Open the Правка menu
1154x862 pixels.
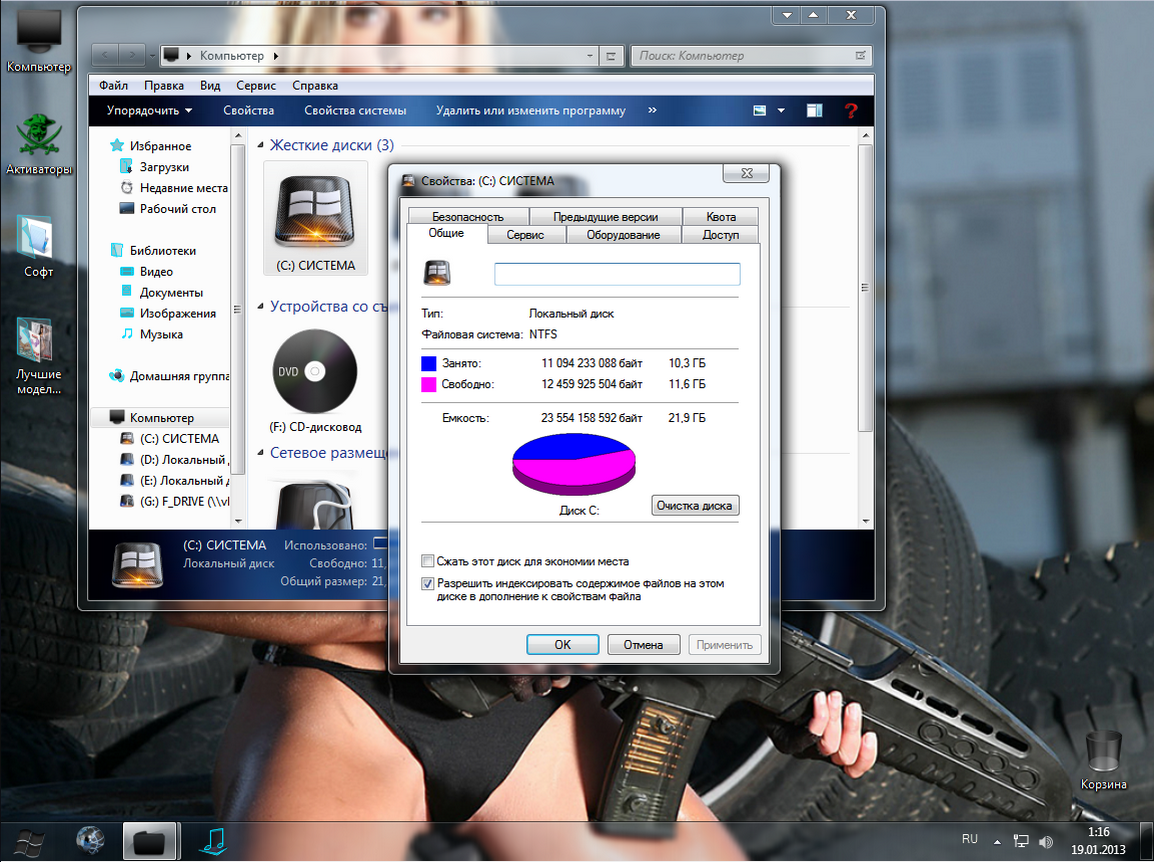pyautogui.click(x=163, y=85)
